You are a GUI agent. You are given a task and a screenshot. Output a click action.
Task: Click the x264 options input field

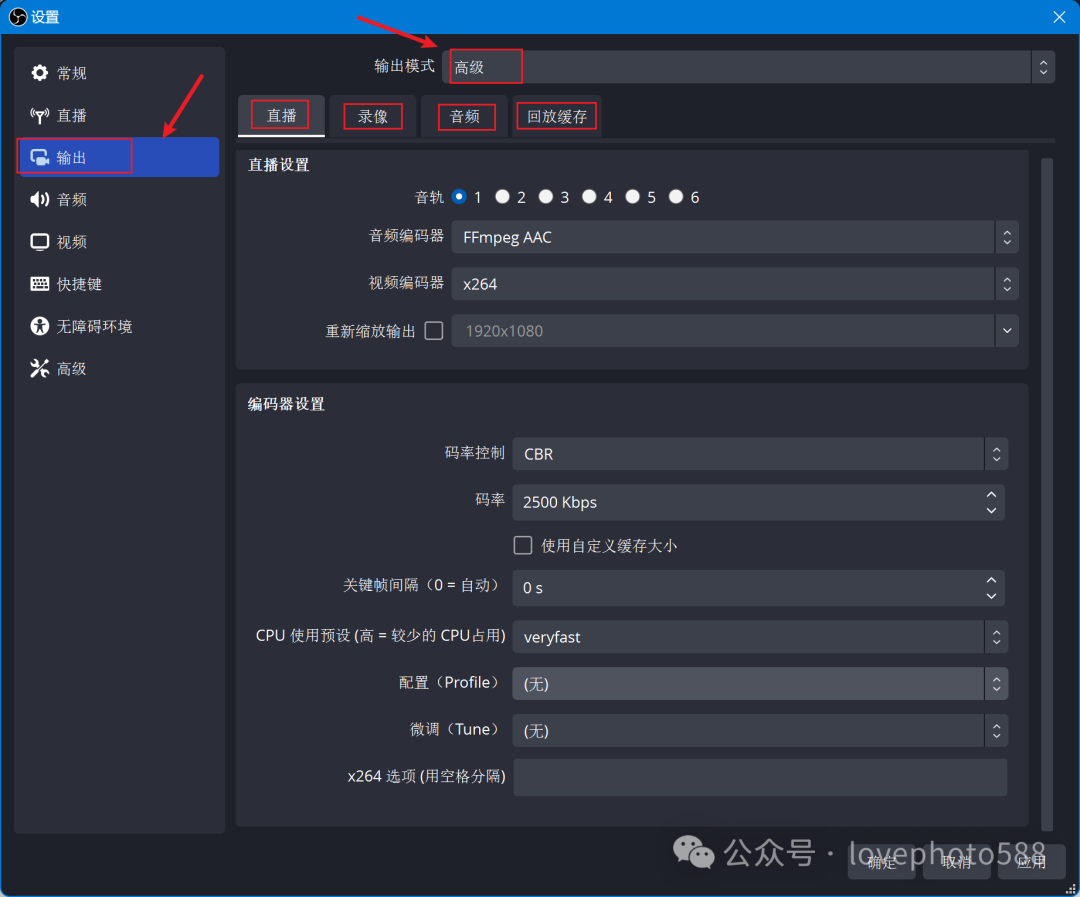(x=760, y=777)
